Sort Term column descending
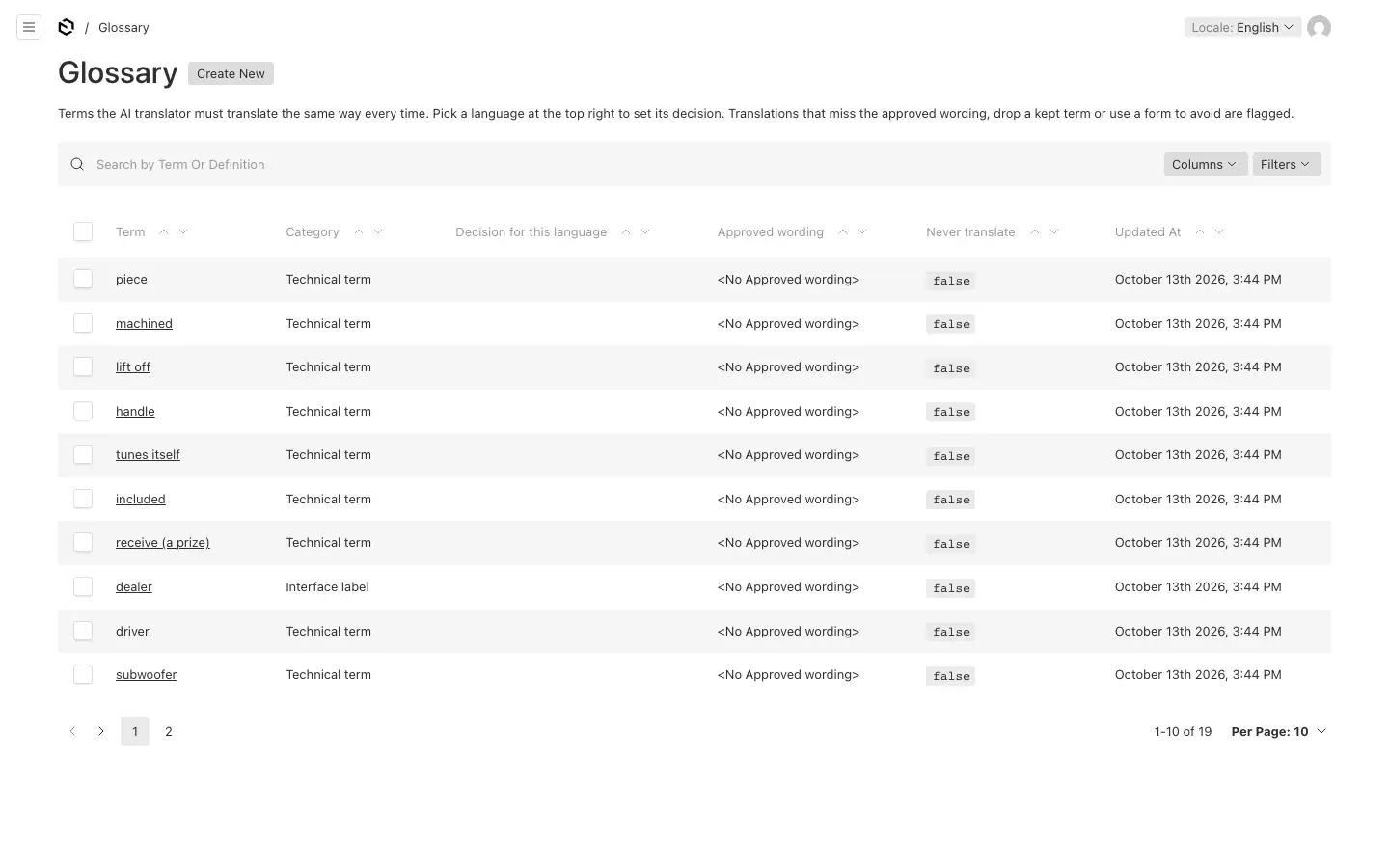This screenshot has height=868, width=1389. pyautogui.click(x=183, y=231)
